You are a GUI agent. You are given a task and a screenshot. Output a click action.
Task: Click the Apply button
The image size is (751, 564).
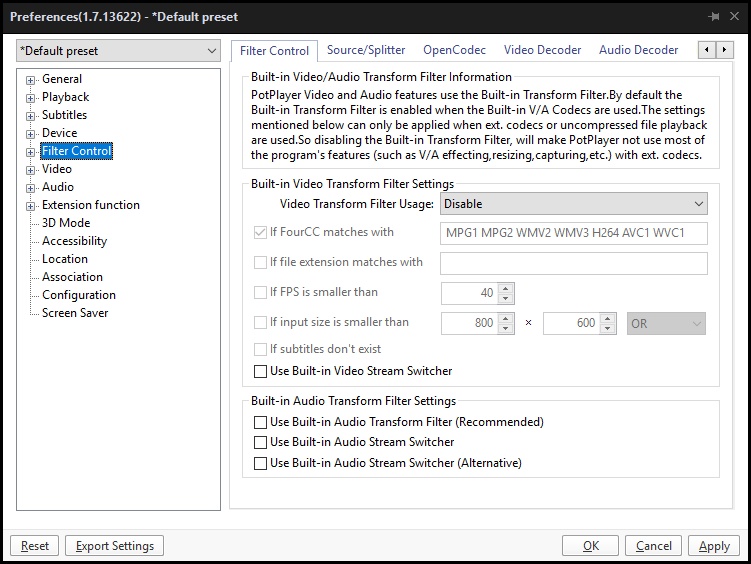tap(714, 546)
